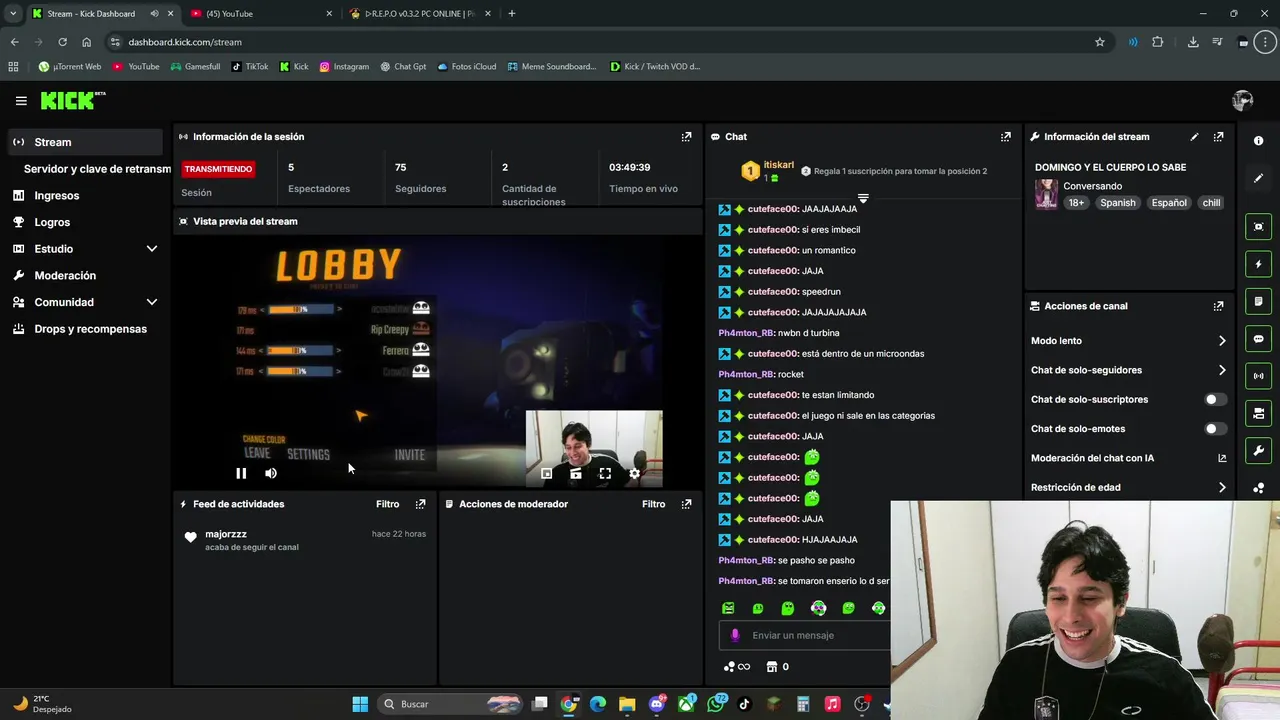Click the Spanish stream tag
This screenshot has height=720, width=1280.
[1118, 203]
